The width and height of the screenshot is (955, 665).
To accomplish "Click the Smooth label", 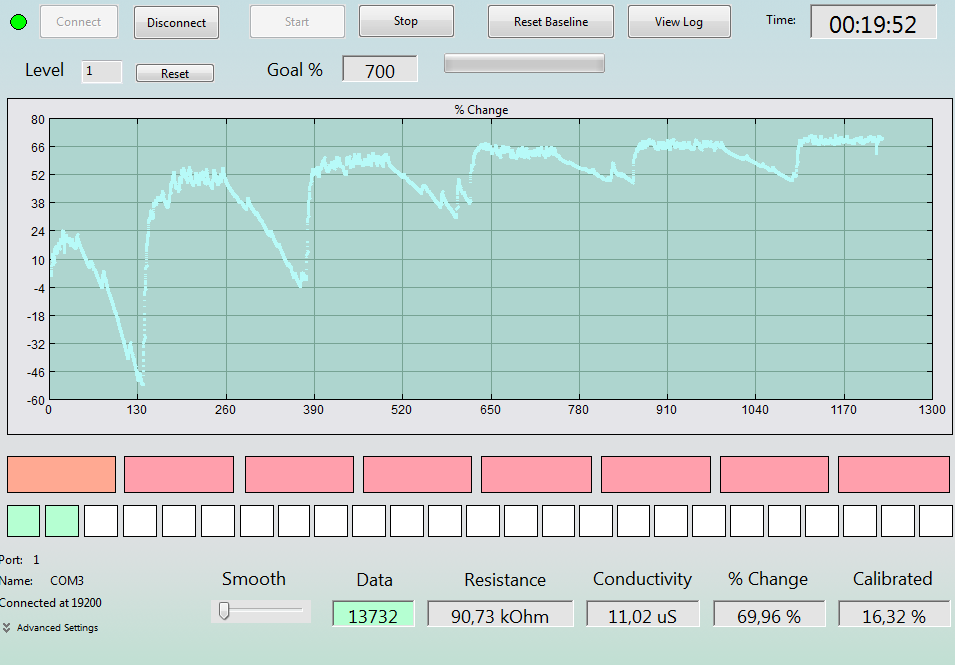I will pyautogui.click(x=253, y=579).
